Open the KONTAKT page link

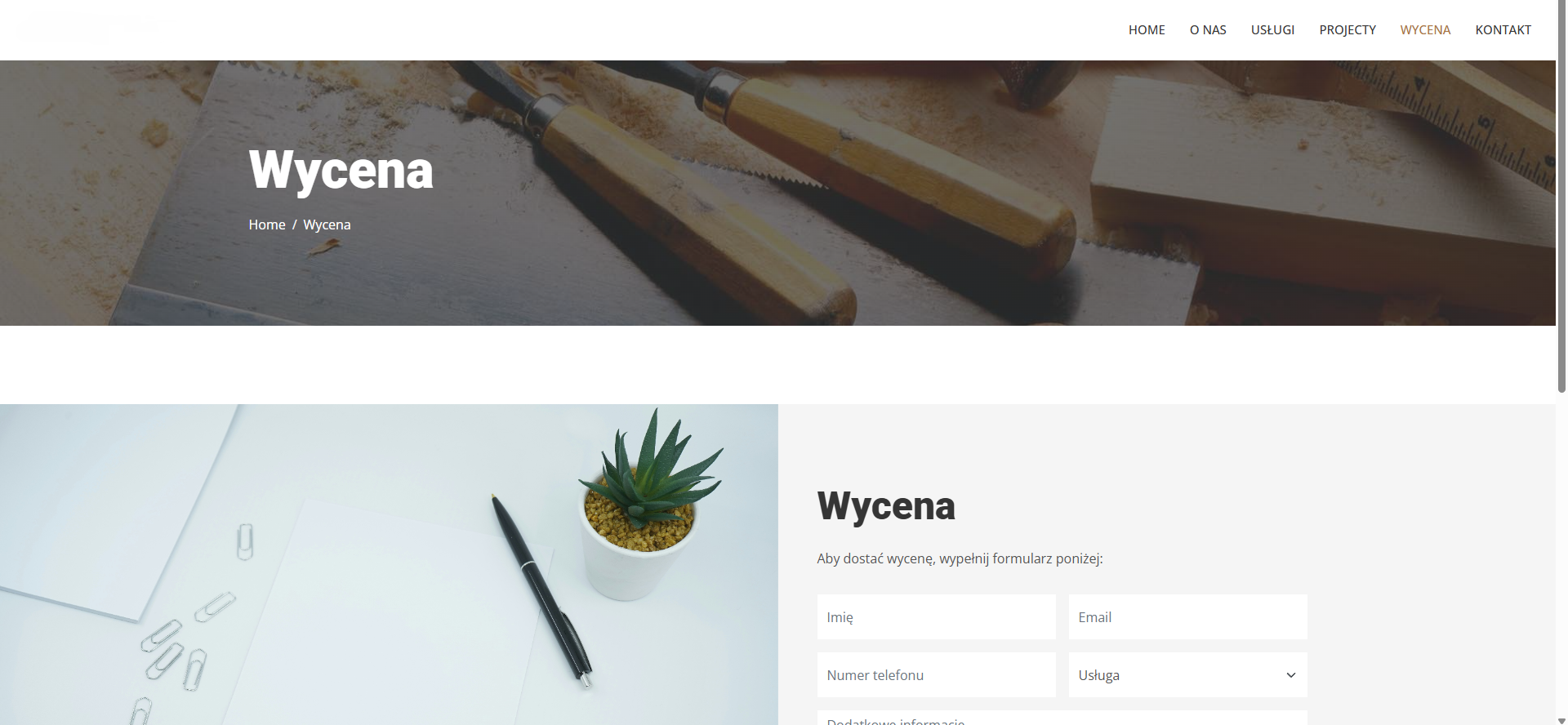coord(1503,29)
